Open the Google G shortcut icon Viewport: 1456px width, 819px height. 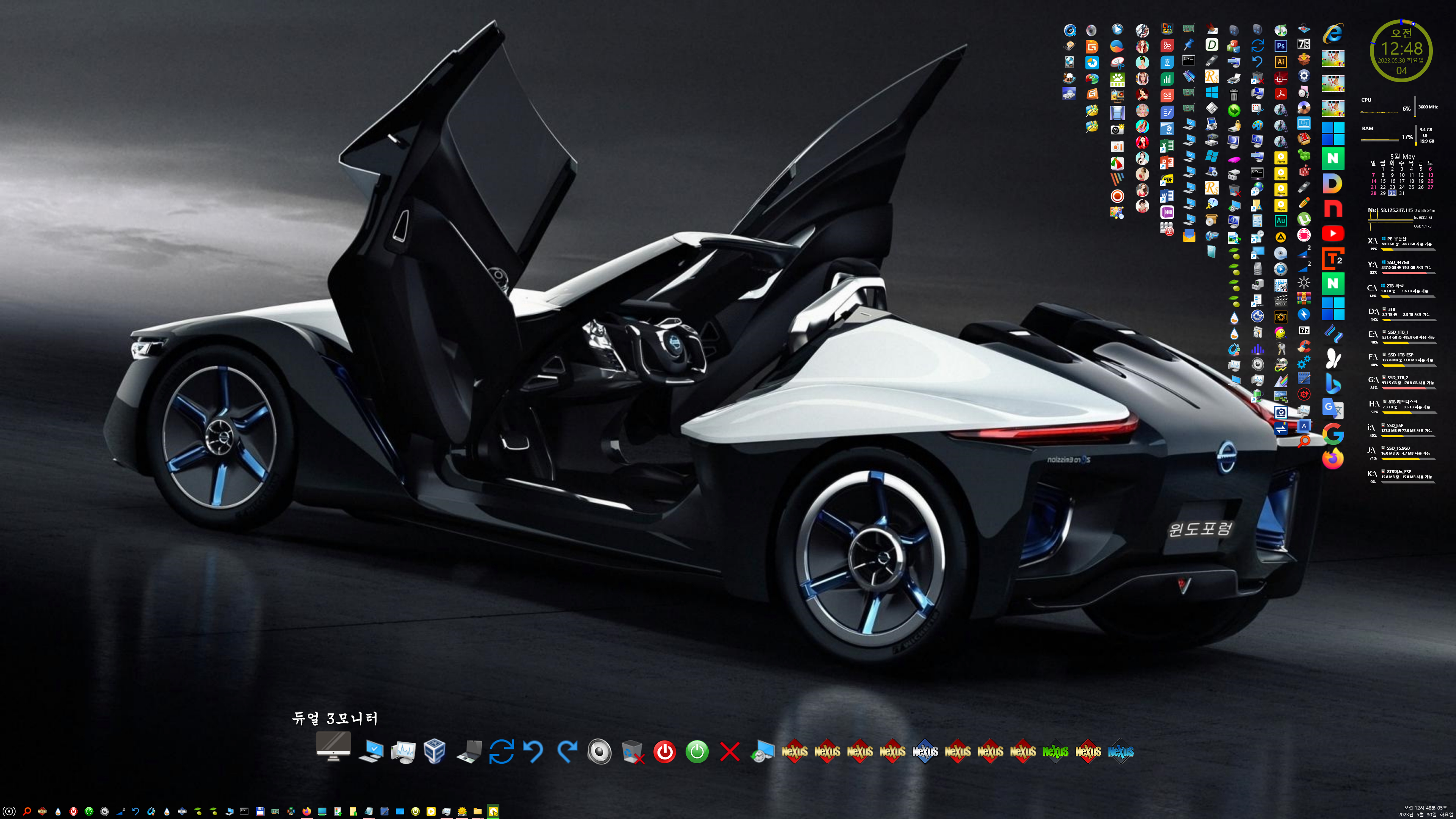pos(1333,433)
